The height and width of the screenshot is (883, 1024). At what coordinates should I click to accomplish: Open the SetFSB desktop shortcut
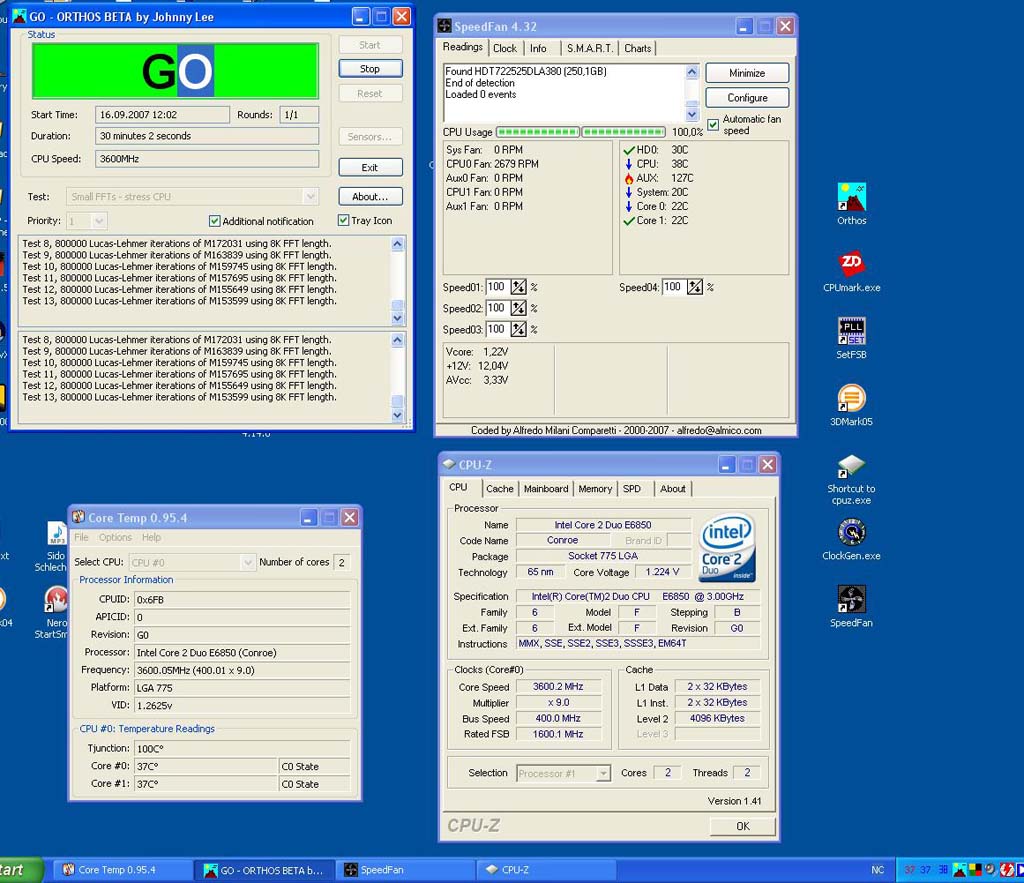[x=852, y=331]
